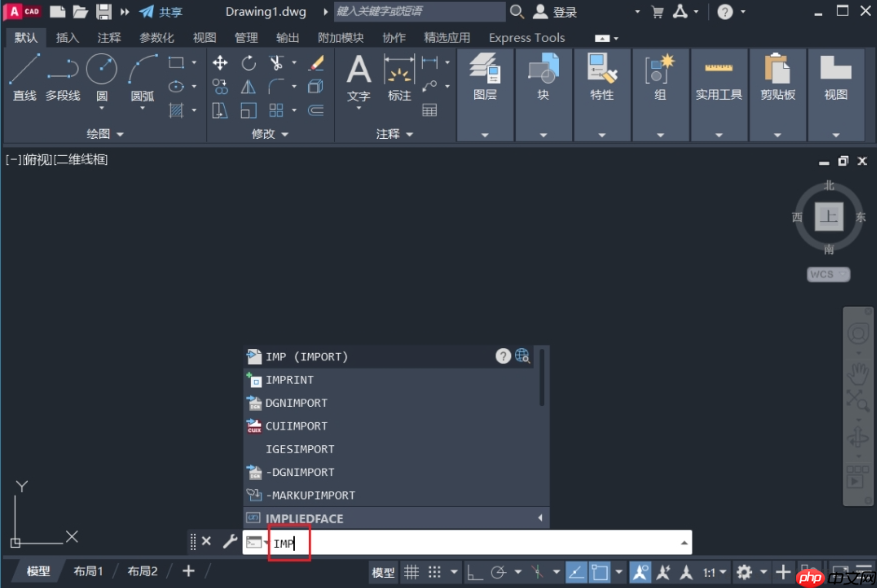Open the 实用工具 (Utilities) panel

719,94
